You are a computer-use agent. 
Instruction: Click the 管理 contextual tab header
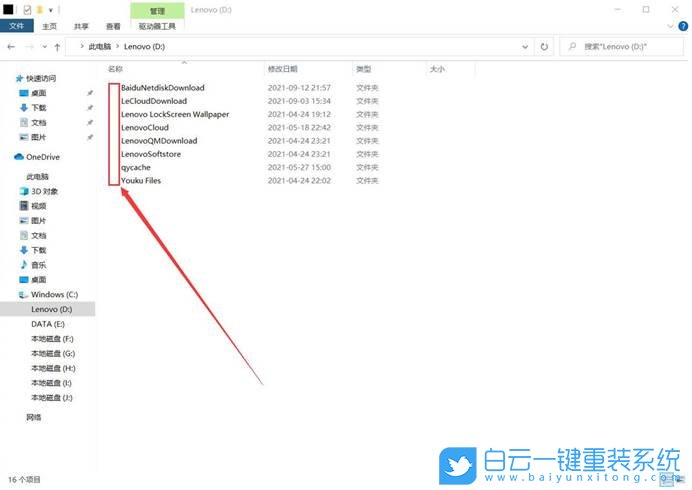click(x=157, y=11)
